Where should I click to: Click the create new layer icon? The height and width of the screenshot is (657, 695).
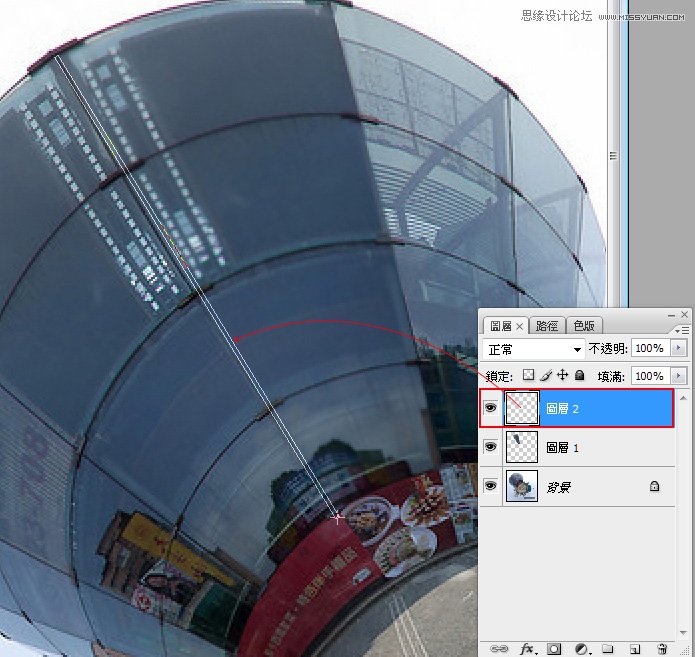tap(634, 649)
